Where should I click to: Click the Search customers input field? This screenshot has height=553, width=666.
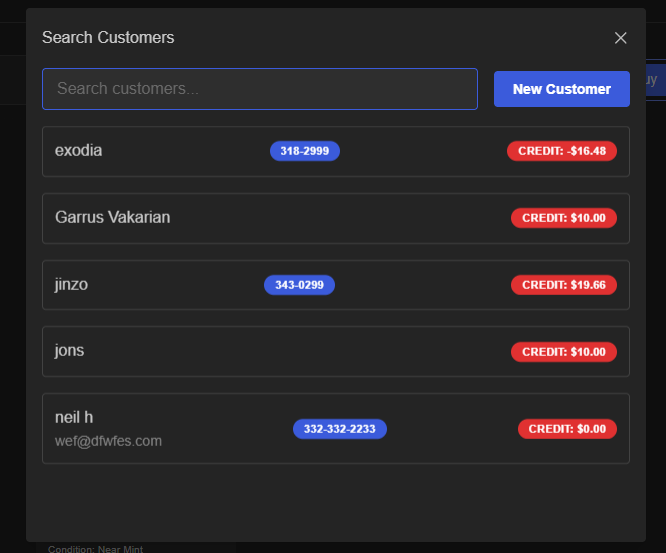tap(260, 89)
